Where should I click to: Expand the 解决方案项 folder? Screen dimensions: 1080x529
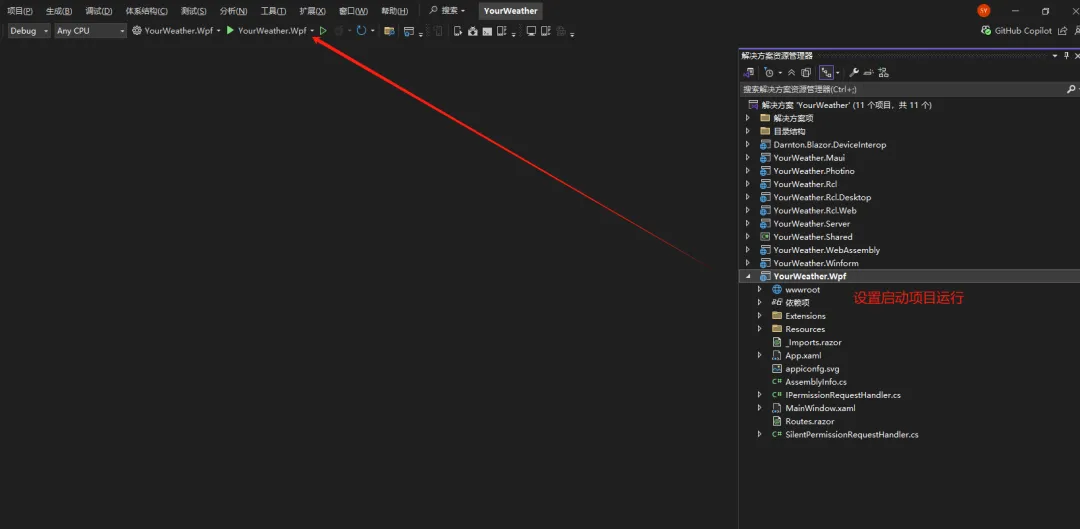click(748, 118)
